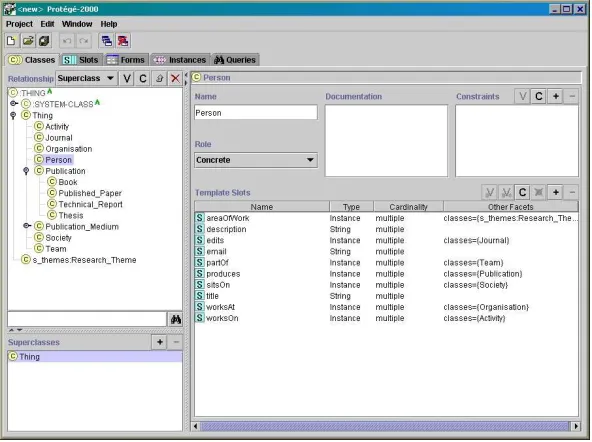Open the Superclass relationship dropdown

(x=86, y=79)
